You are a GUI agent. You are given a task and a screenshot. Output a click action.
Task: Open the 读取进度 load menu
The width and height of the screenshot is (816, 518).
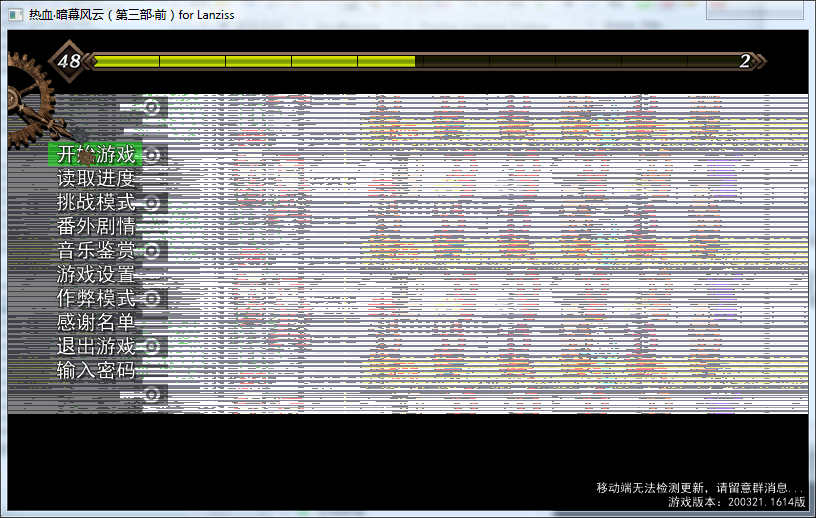96,179
